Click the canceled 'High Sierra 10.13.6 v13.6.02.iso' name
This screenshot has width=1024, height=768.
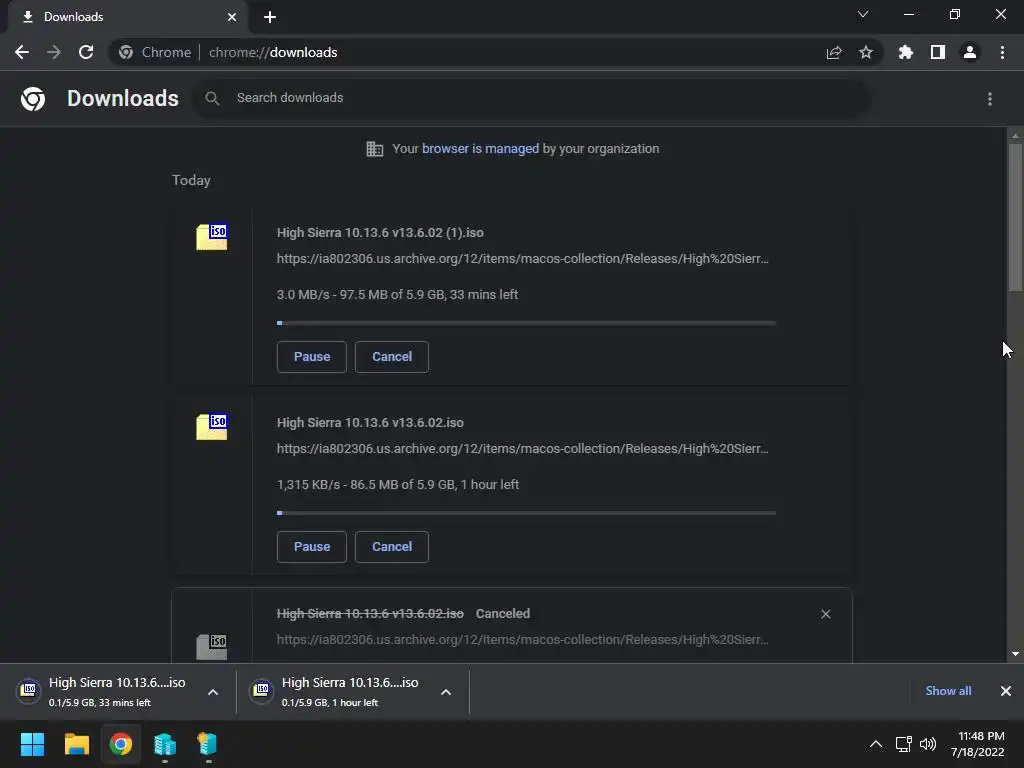point(370,614)
